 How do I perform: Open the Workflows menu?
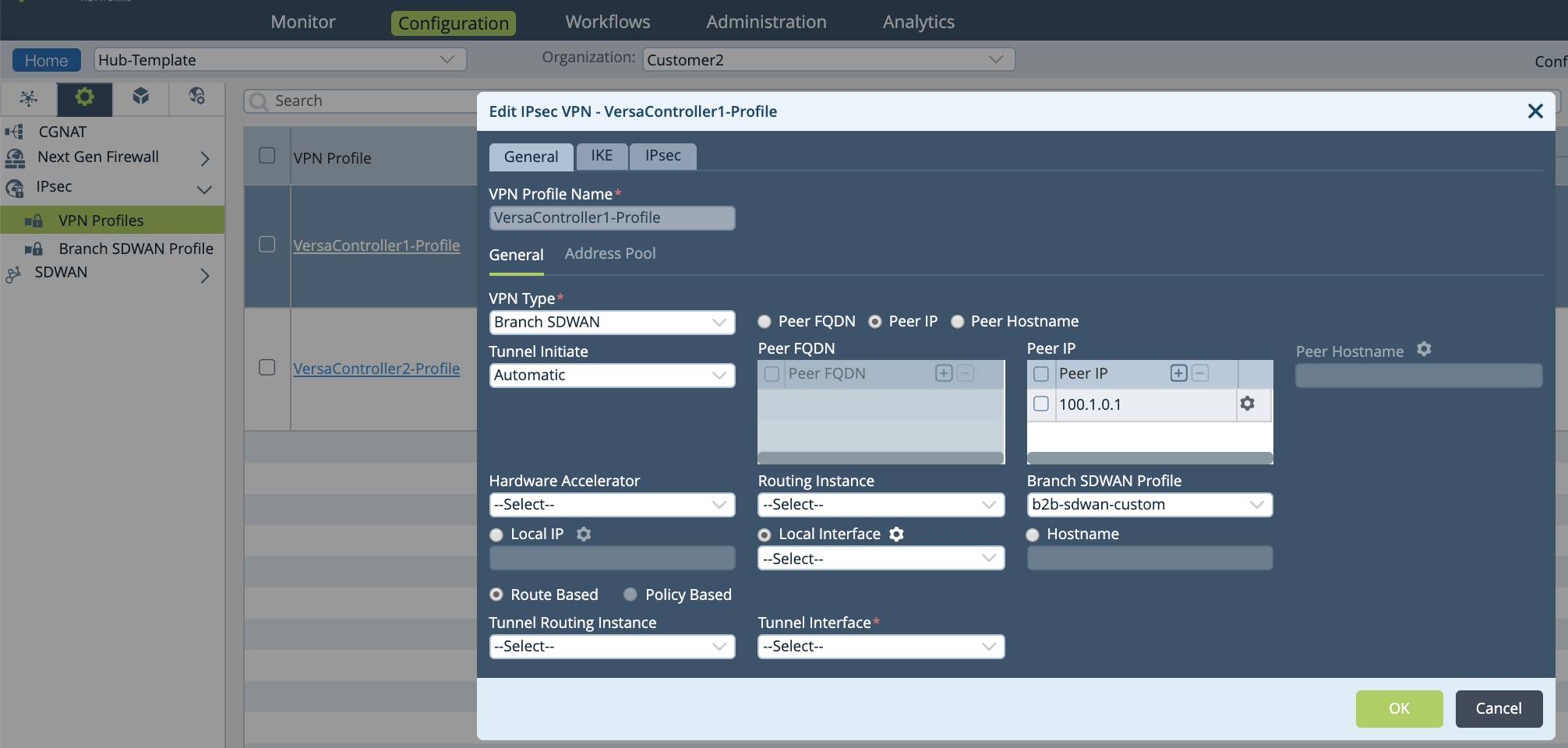[x=608, y=22]
